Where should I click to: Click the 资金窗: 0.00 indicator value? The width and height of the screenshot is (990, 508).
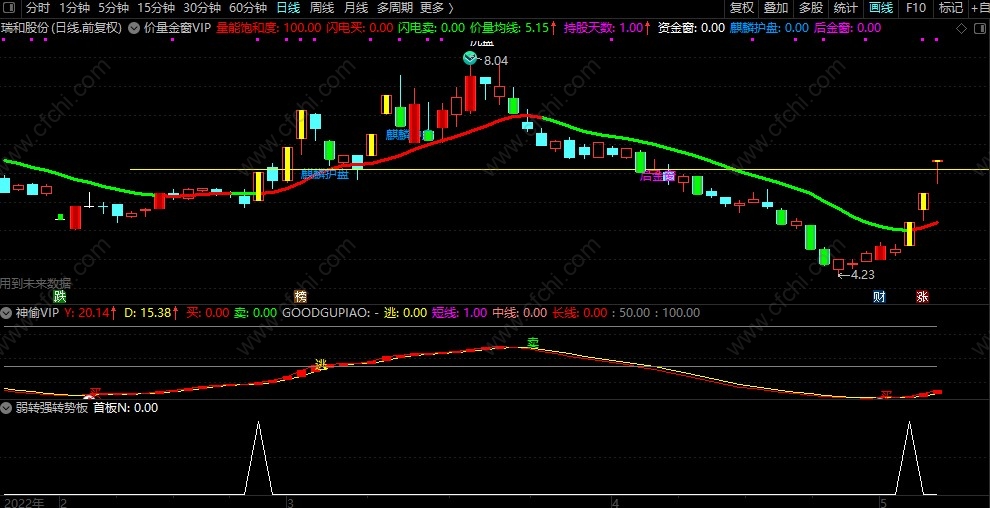coord(691,28)
